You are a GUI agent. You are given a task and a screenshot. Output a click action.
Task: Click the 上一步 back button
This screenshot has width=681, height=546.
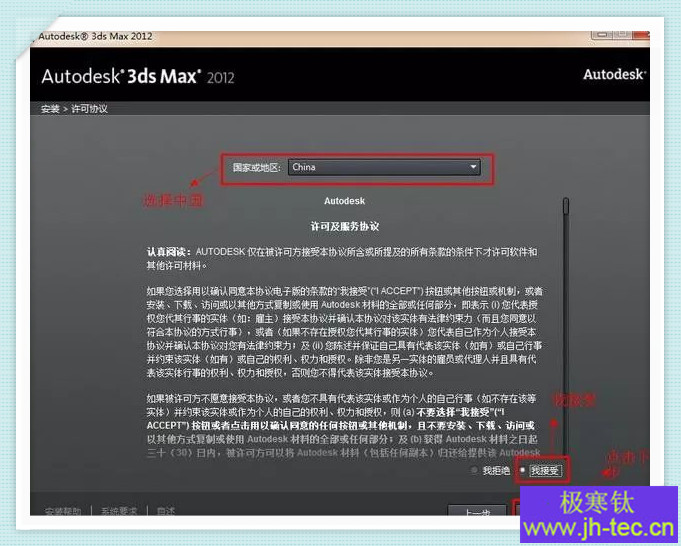[477, 511]
